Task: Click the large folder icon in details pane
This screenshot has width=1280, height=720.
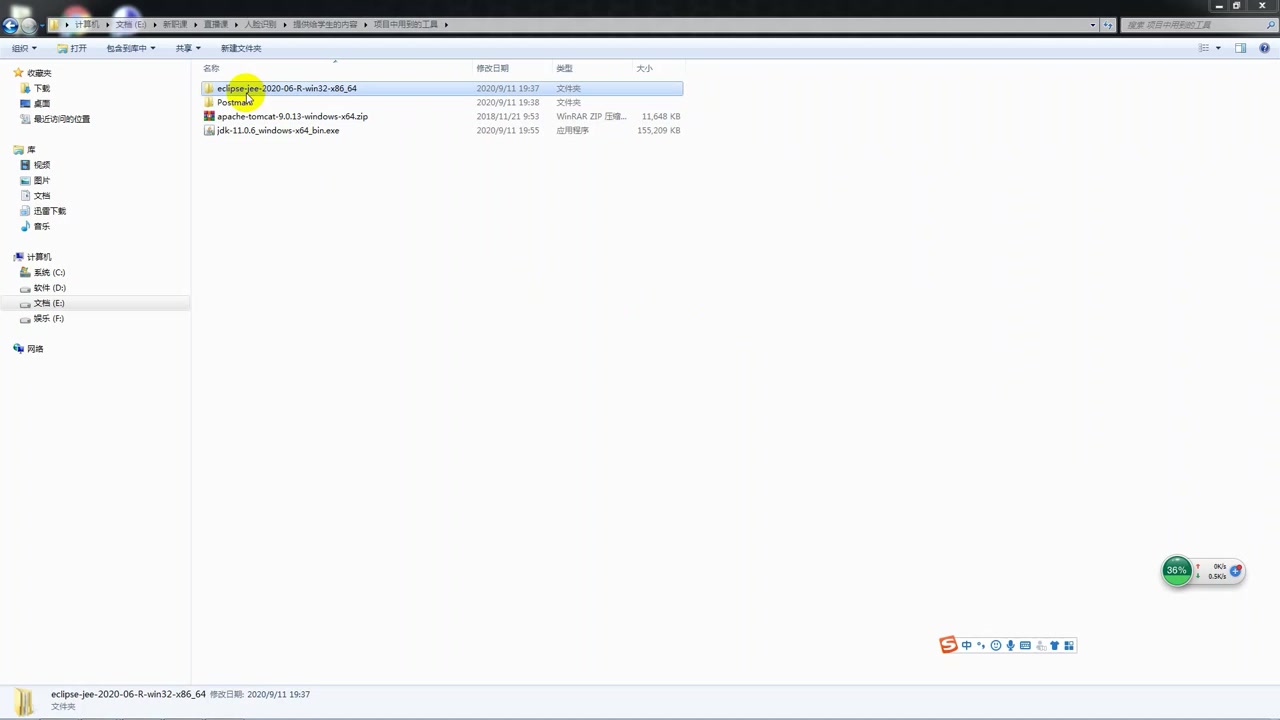Action: (x=24, y=700)
